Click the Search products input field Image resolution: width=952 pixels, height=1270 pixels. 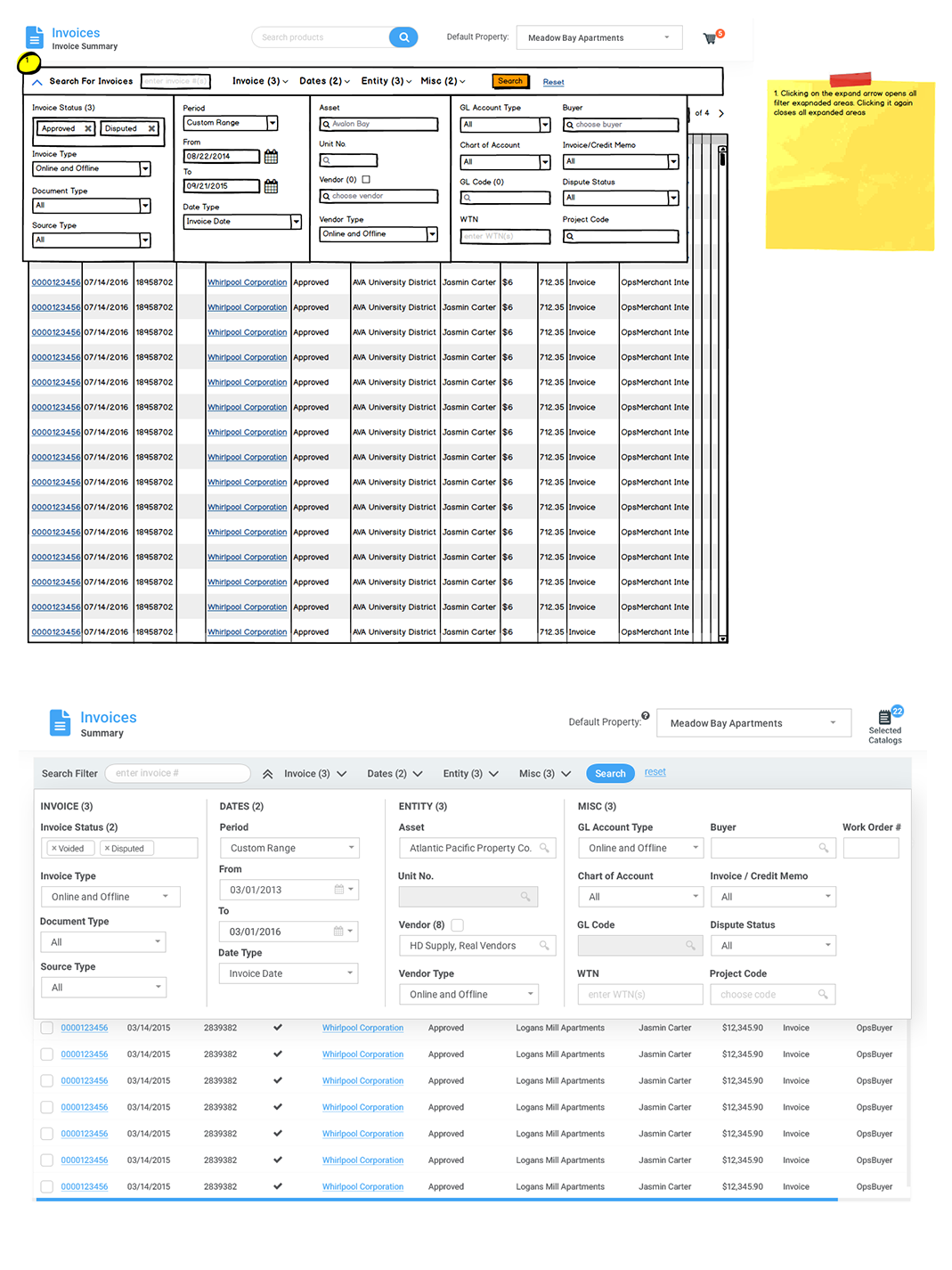[321, 37]
